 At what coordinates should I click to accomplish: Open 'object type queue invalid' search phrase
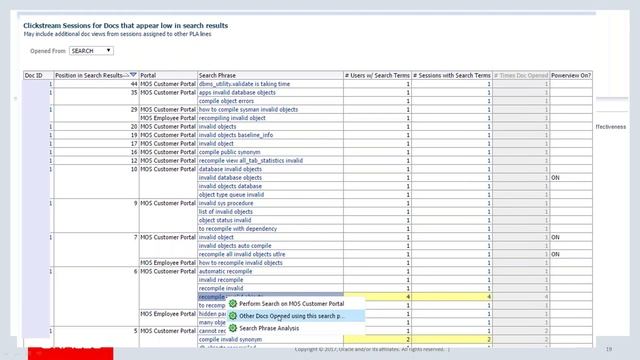[x=231, y=195]
